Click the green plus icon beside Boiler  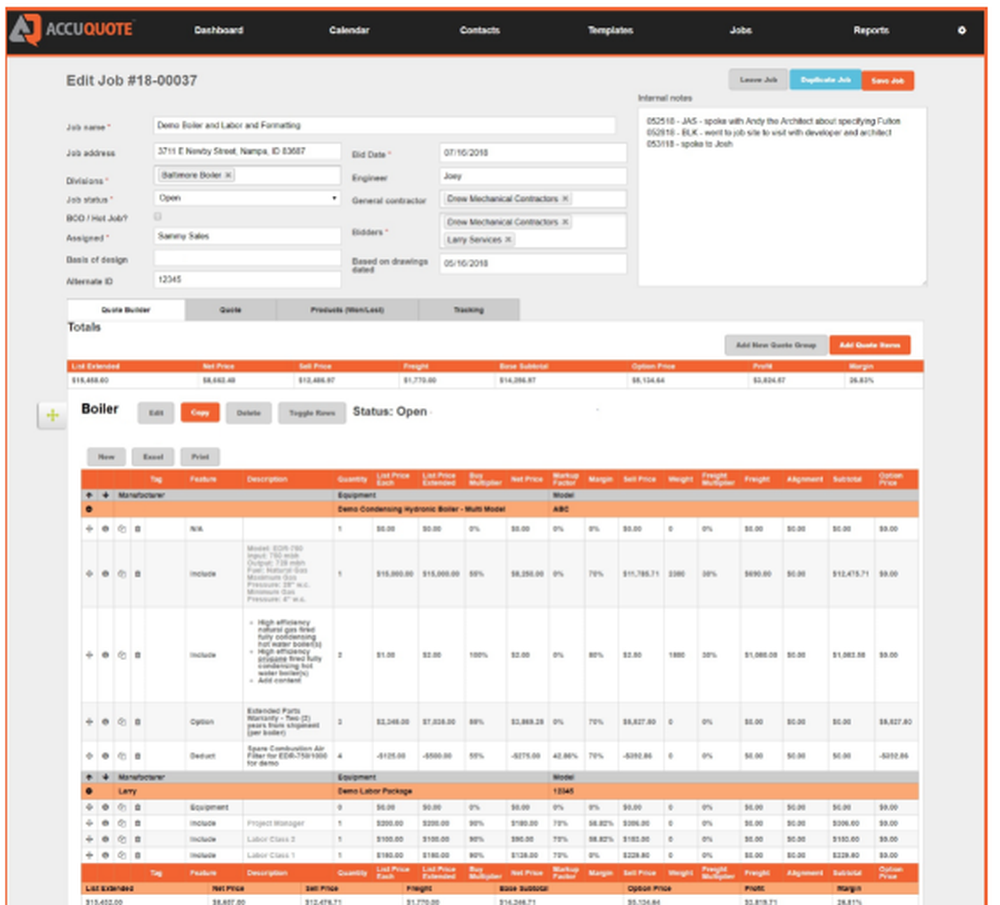(x=52, y=415)
